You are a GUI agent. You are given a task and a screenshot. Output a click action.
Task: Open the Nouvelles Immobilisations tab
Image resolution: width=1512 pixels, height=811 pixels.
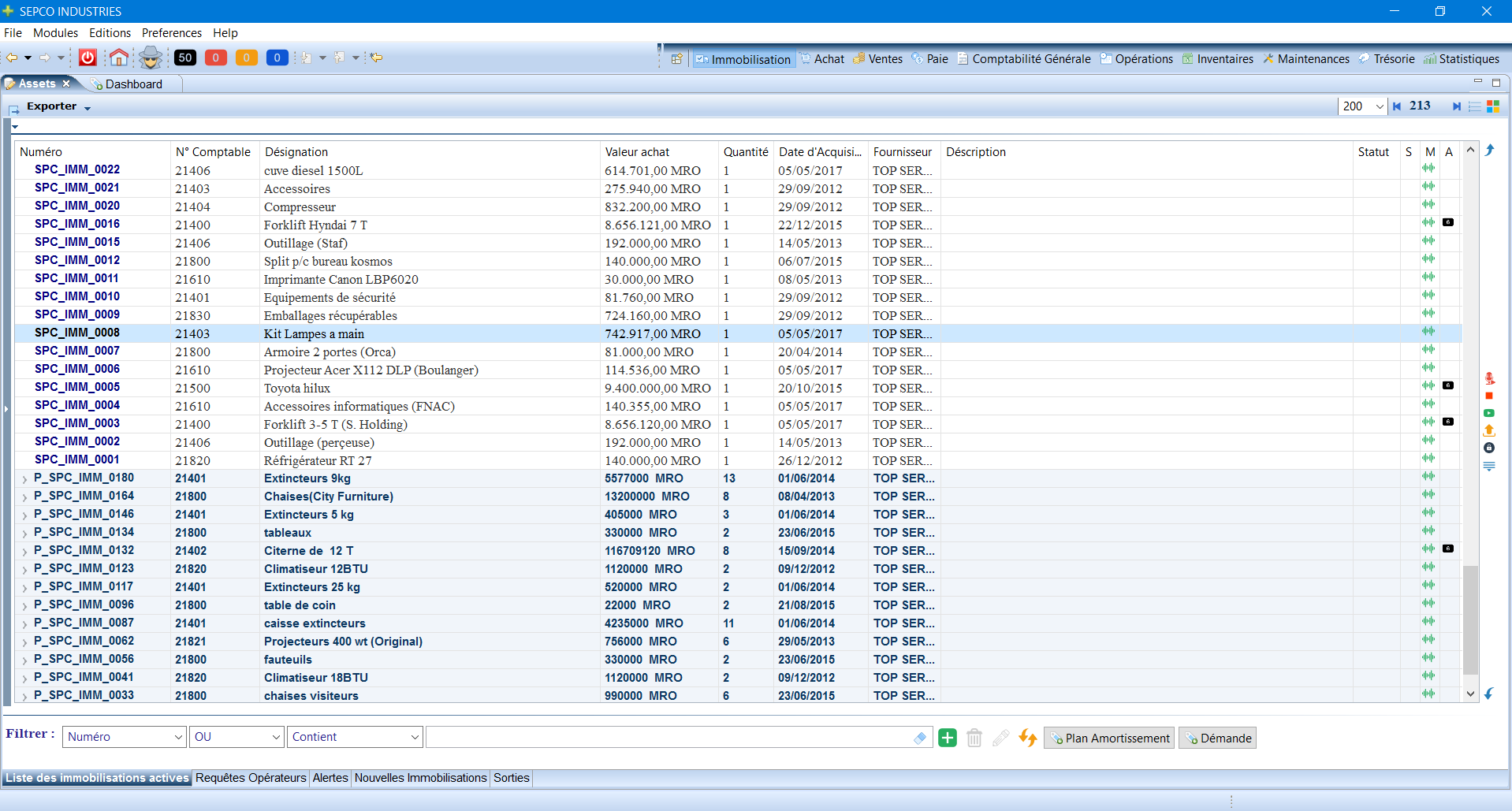pos(420,778)
